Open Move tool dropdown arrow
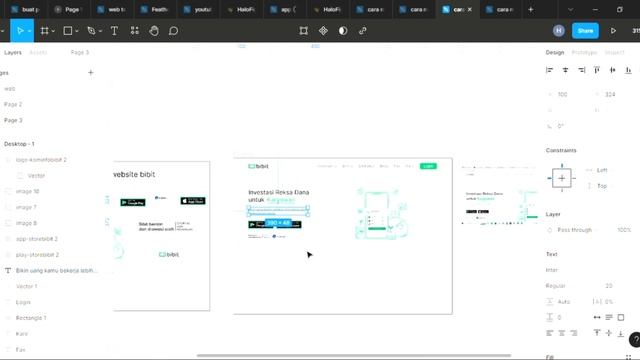This screenshot has width=640, height=360. tap(29, 31)
